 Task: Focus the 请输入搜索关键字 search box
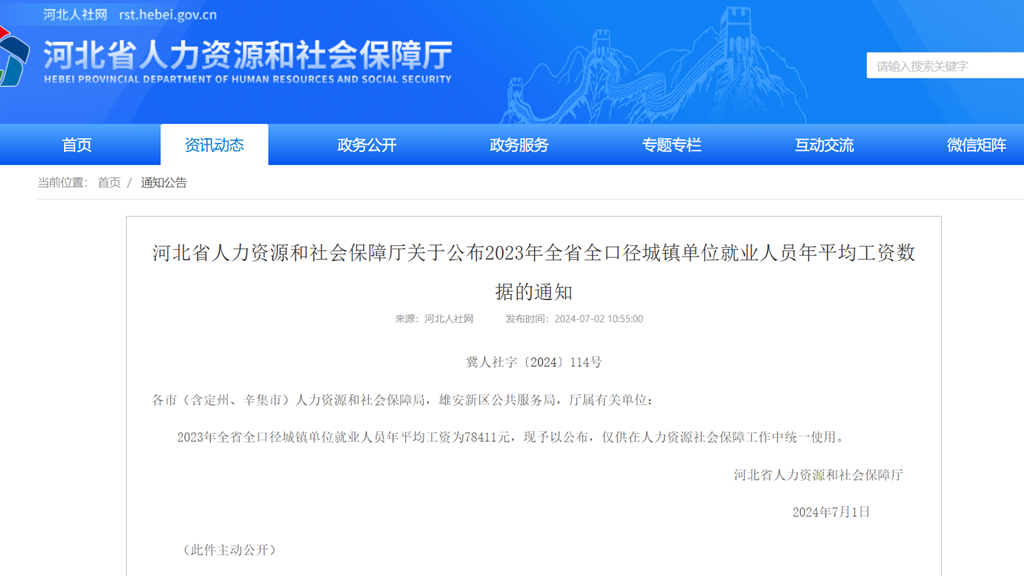click(945, 66)
